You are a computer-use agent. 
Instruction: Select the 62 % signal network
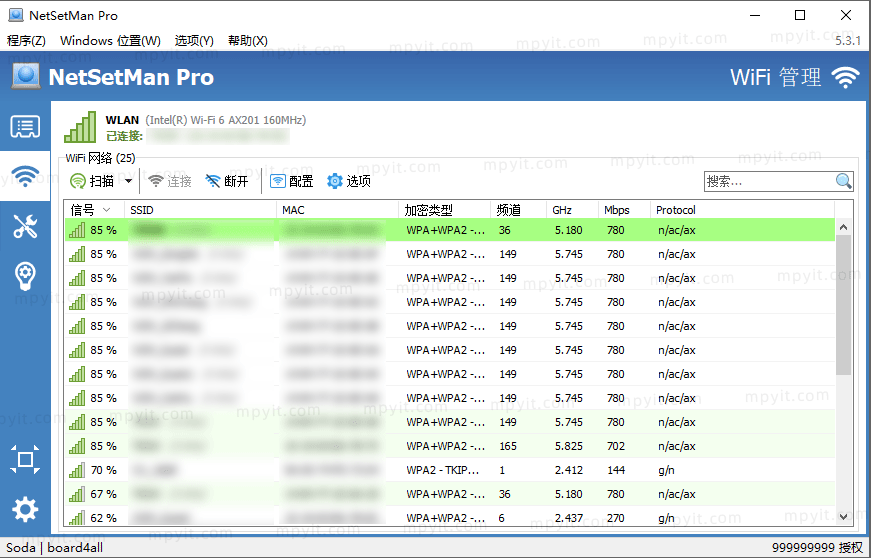450,517
